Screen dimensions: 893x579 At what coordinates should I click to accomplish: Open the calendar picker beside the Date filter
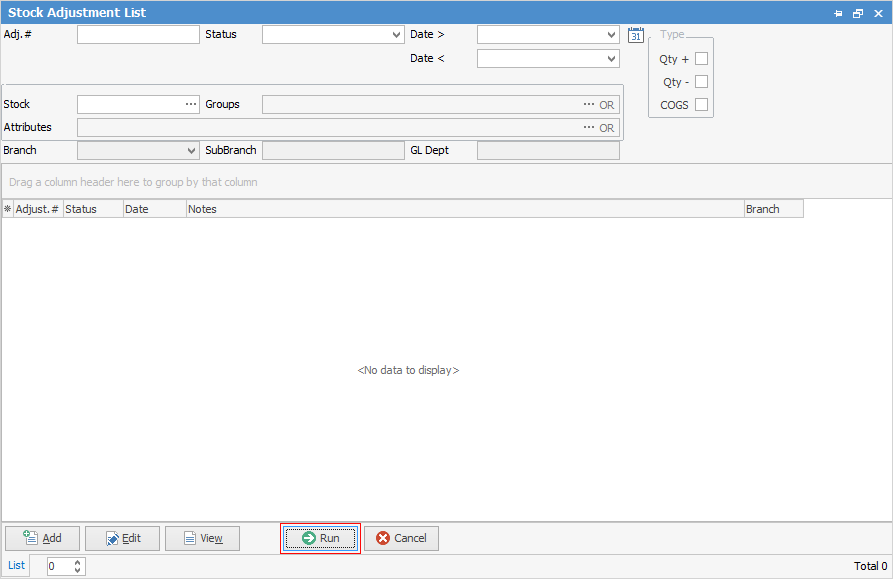point(635,34)
